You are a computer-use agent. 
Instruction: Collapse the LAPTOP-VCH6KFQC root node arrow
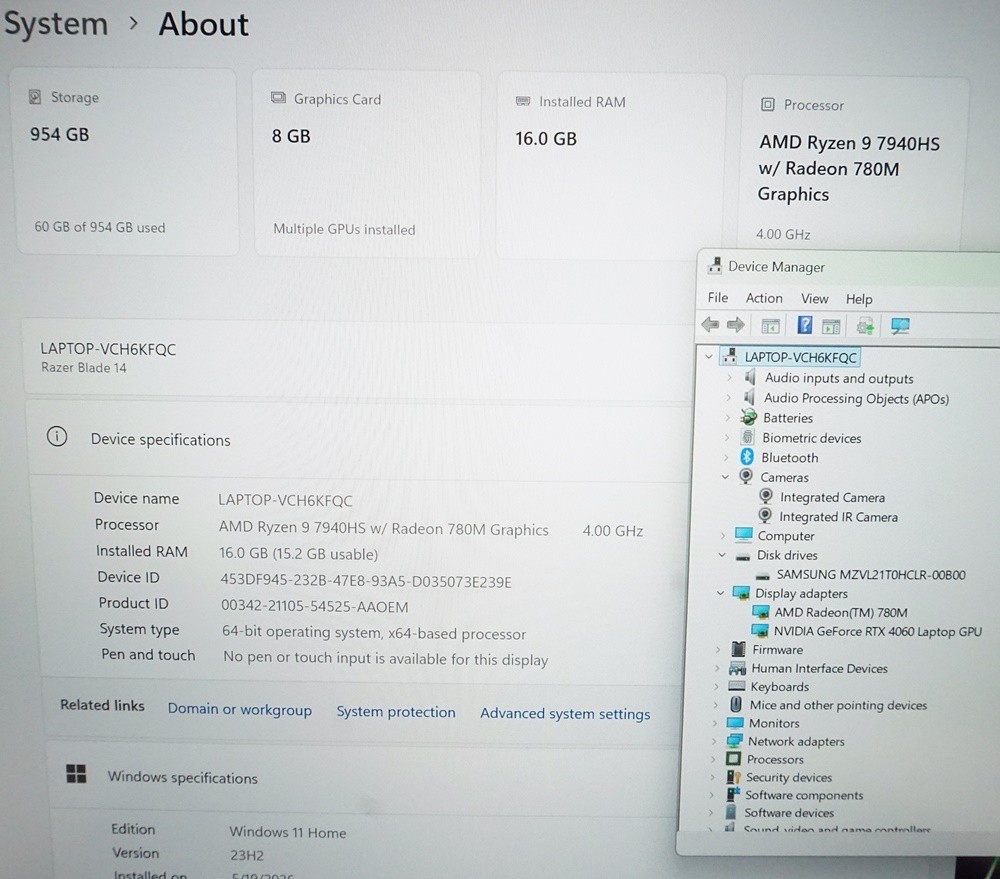tap(709, 357)
